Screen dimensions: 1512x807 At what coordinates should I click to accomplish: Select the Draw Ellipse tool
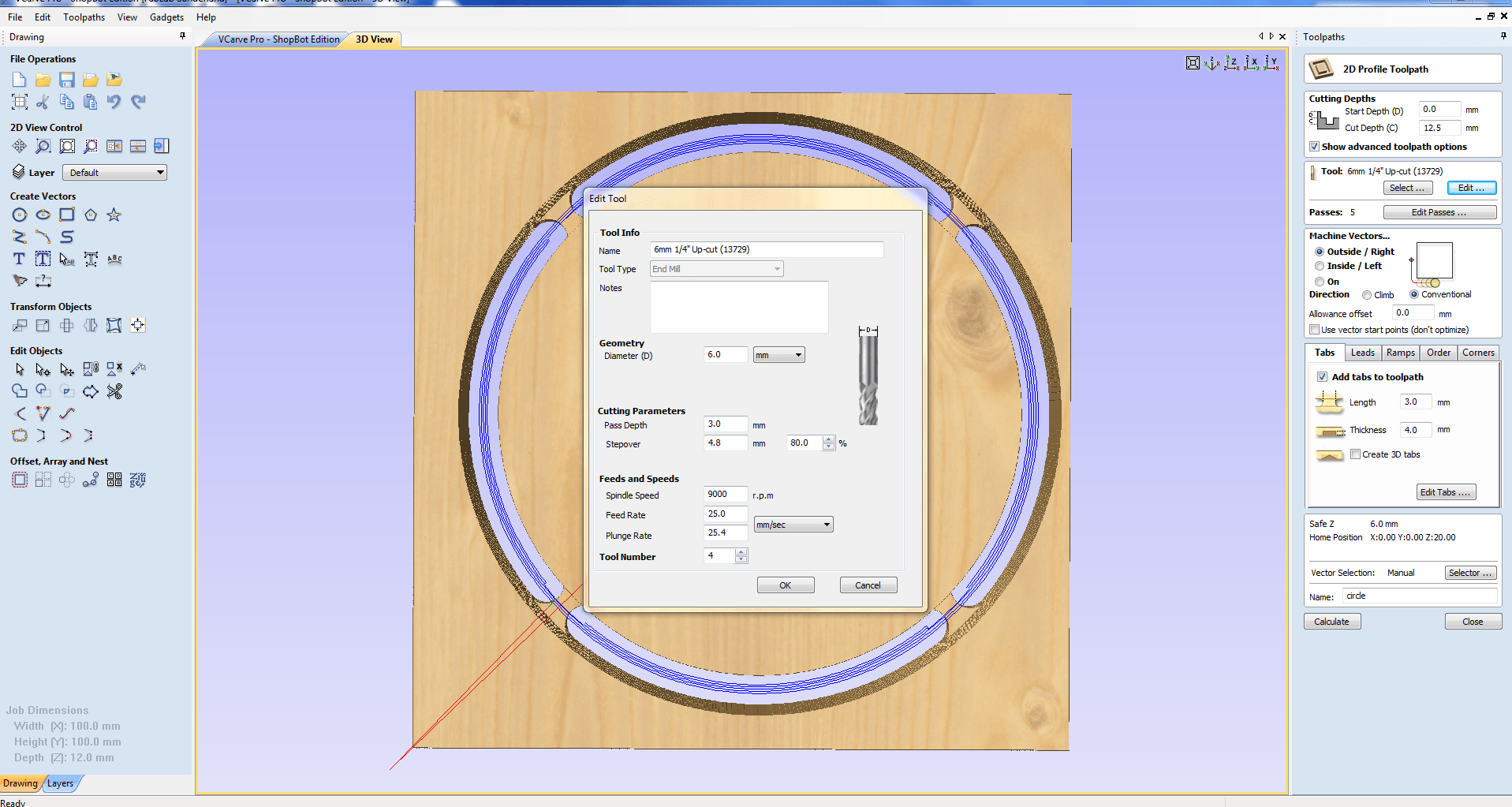click(x=43, y=215)
